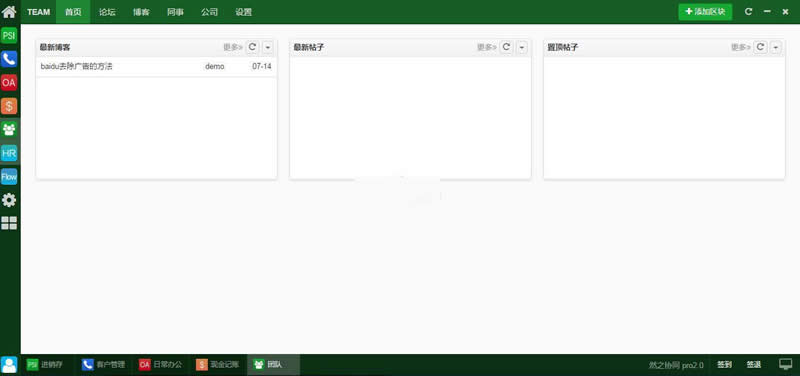This screenshot has width=800, height=376.
Task: Click 更多 link in 最新帖子 block
Action: tap(487, 47)
